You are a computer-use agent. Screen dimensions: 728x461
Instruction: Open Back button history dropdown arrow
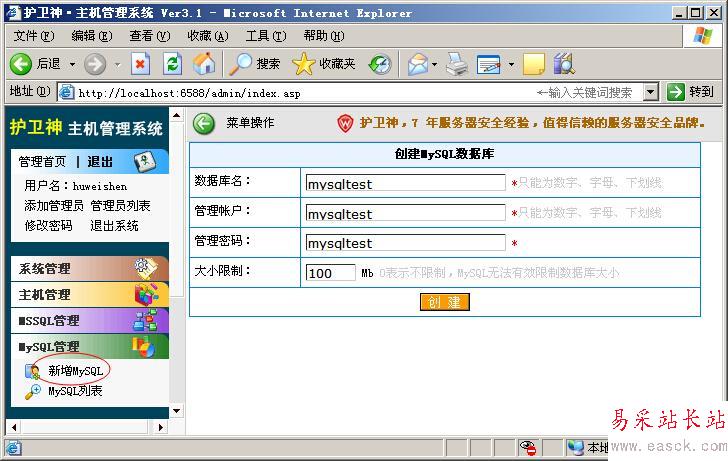point(72,64)
